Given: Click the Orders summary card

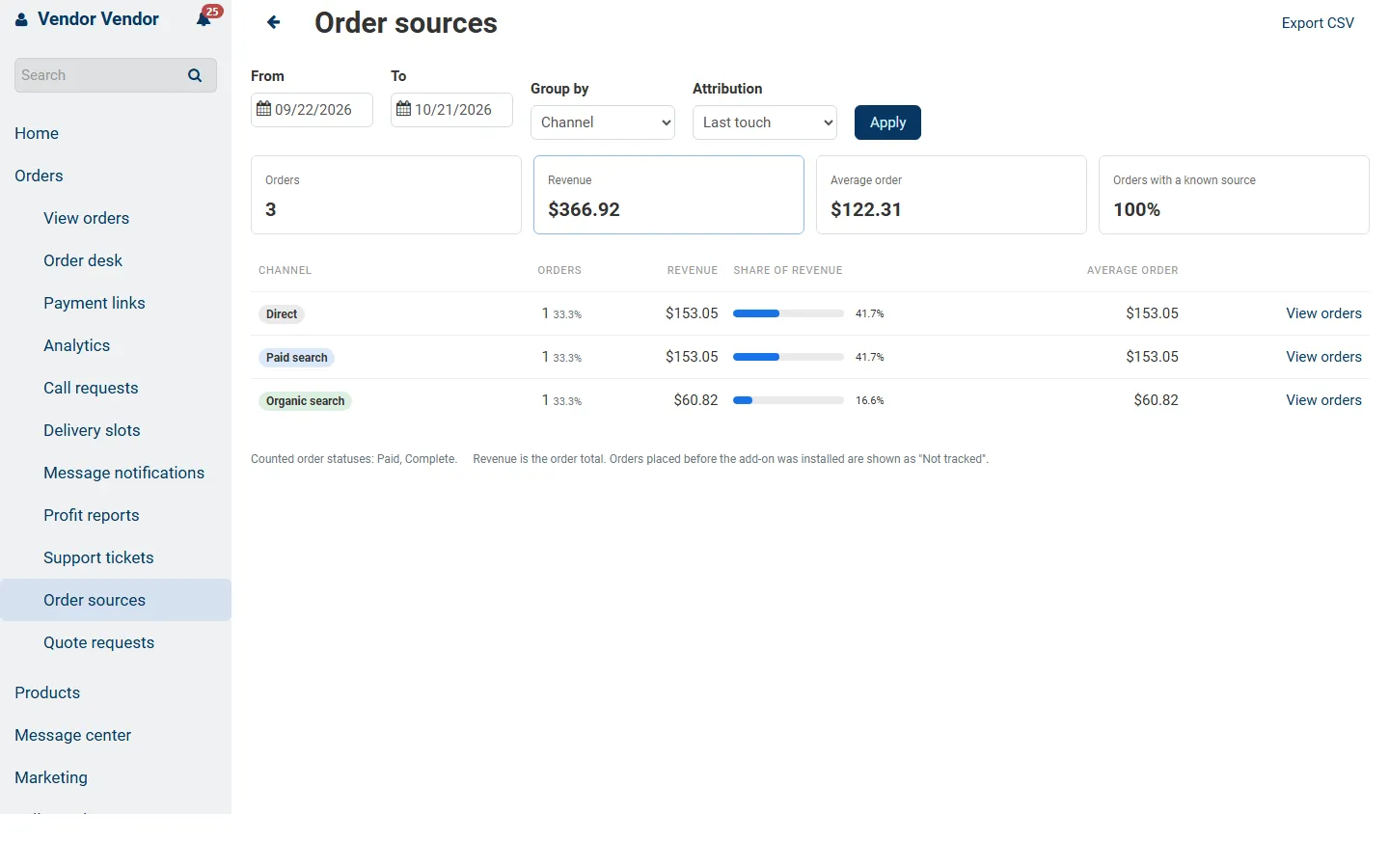Looking at the screenshot, I should coord(386,195).
